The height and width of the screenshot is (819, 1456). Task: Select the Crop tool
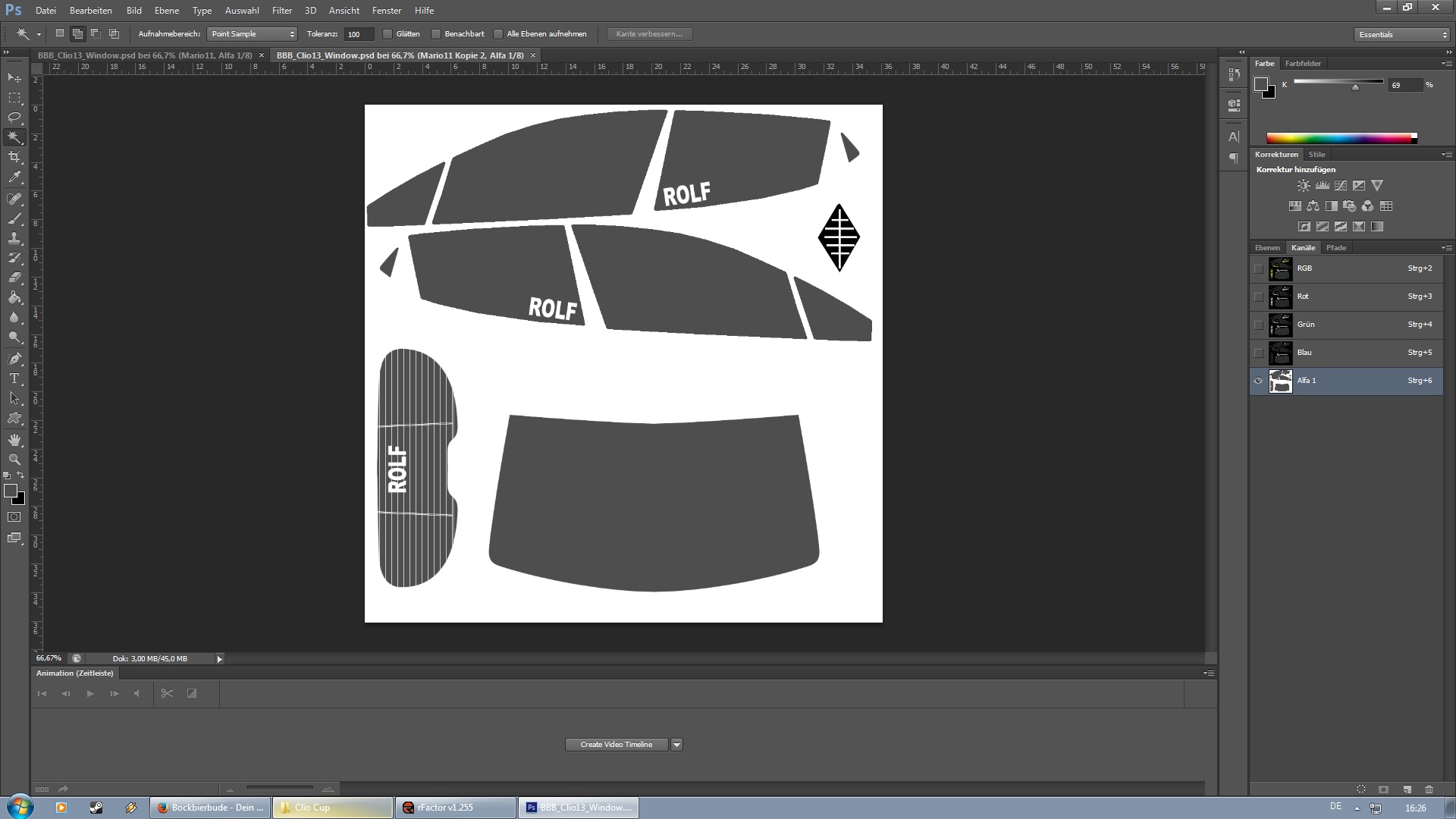pyautogui.click(x=14, y=157)
